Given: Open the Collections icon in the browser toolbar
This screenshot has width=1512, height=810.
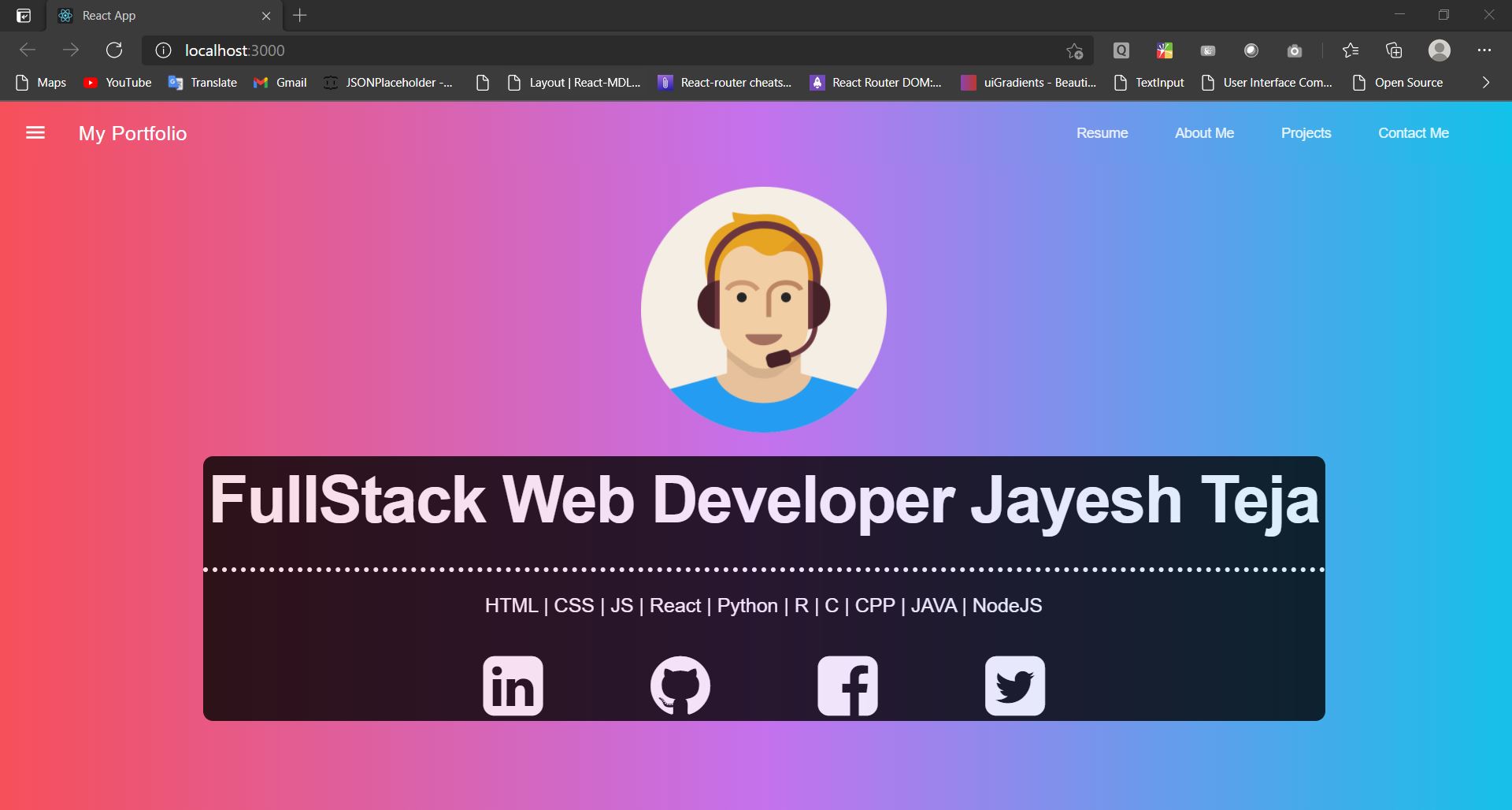Looking at the screenshot, I should click(1394, 50).
